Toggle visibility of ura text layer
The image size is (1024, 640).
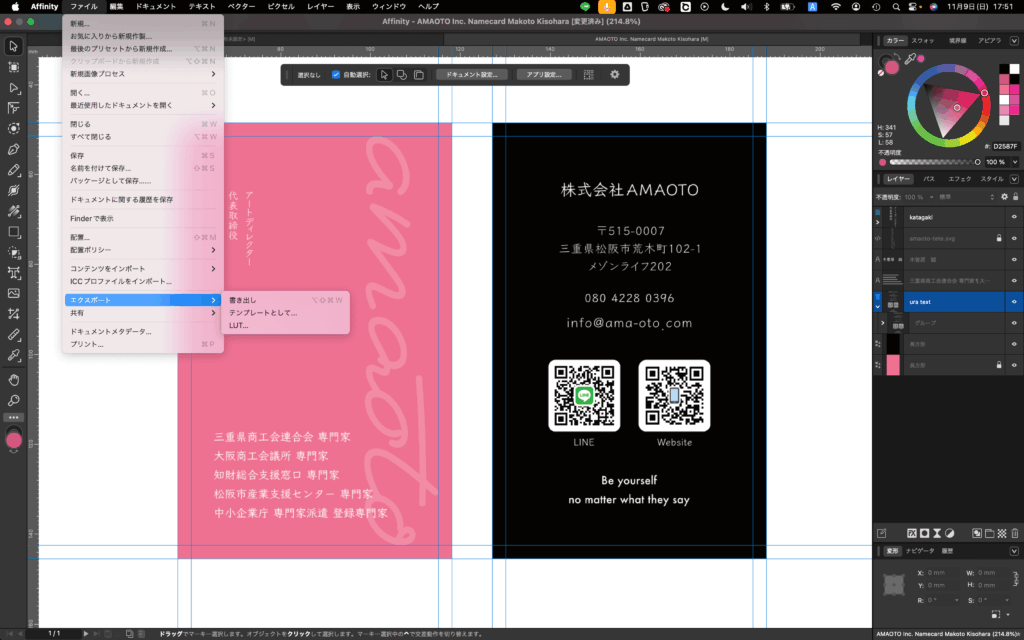(x=1014, y=301)
